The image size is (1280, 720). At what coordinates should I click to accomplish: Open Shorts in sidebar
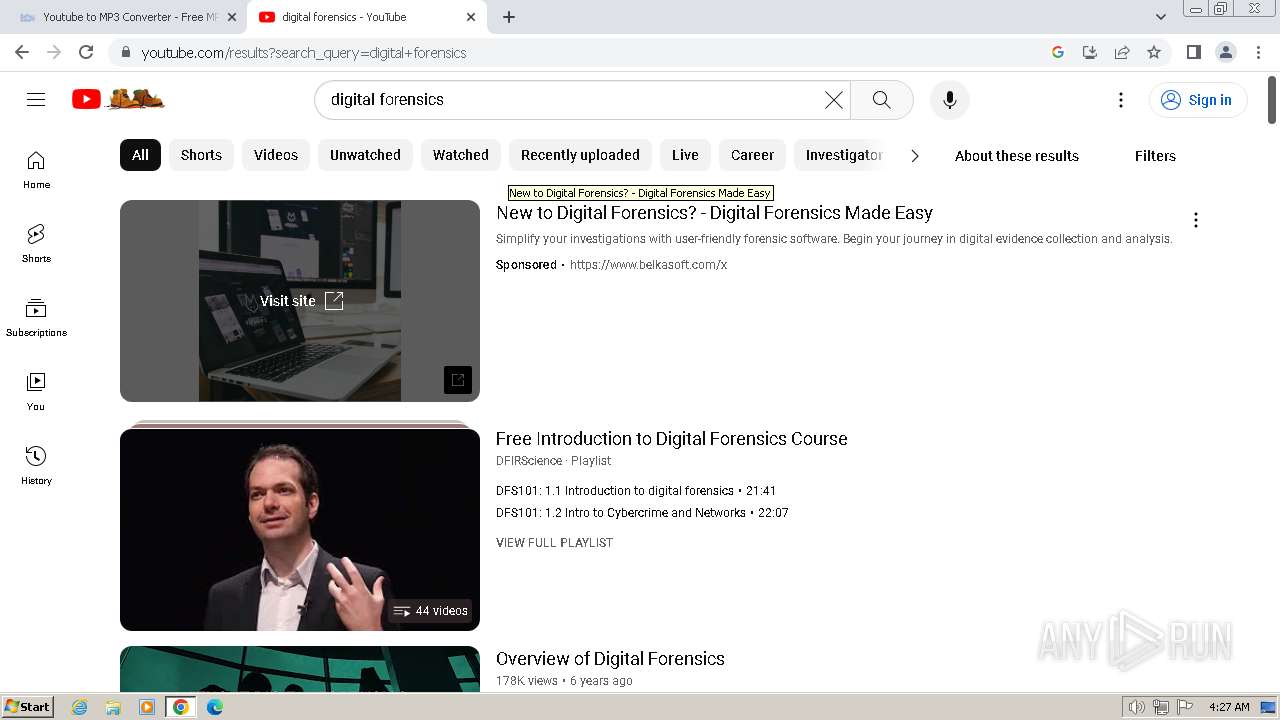point(36,244)
